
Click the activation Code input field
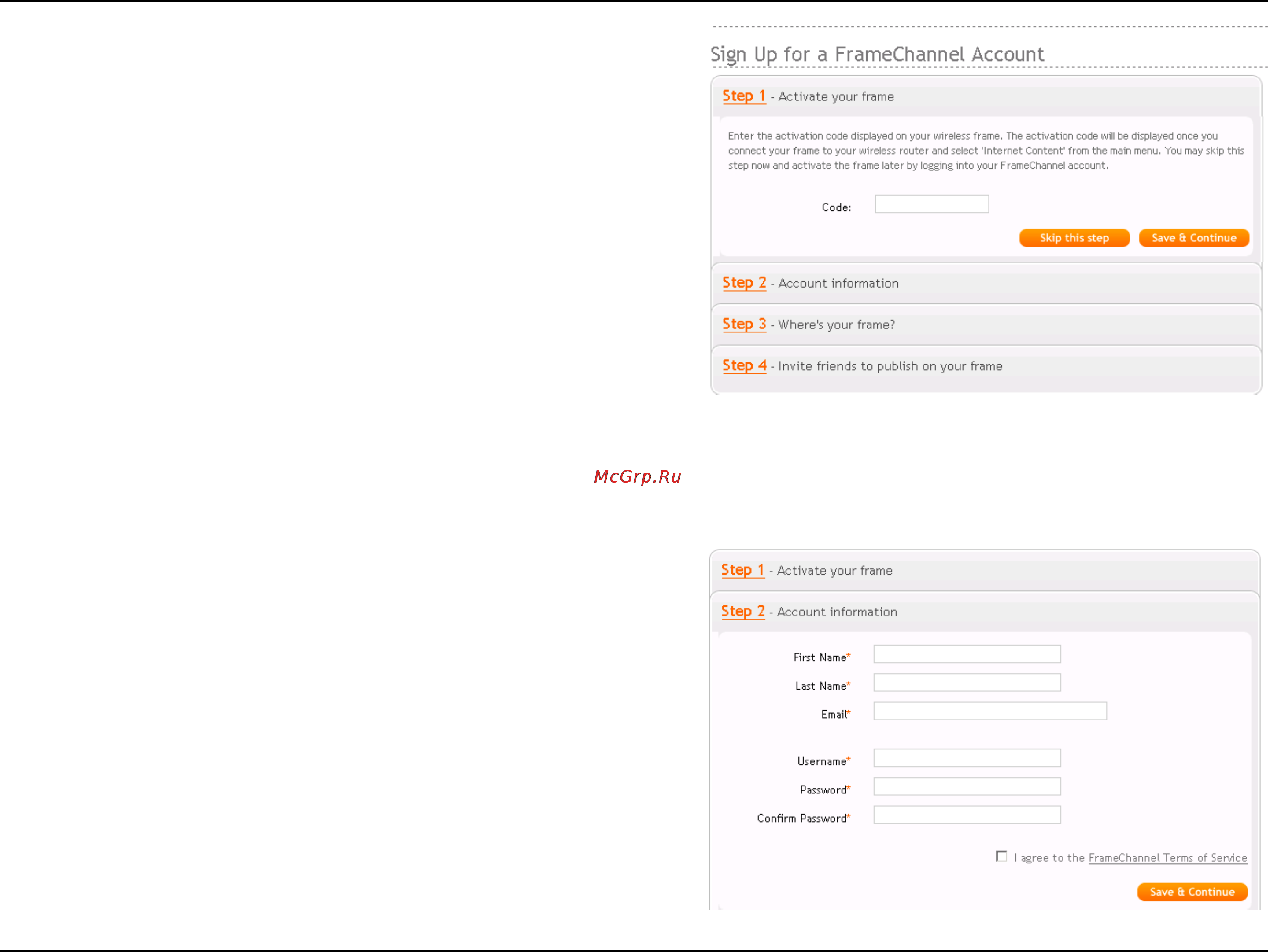coord(932,204)
